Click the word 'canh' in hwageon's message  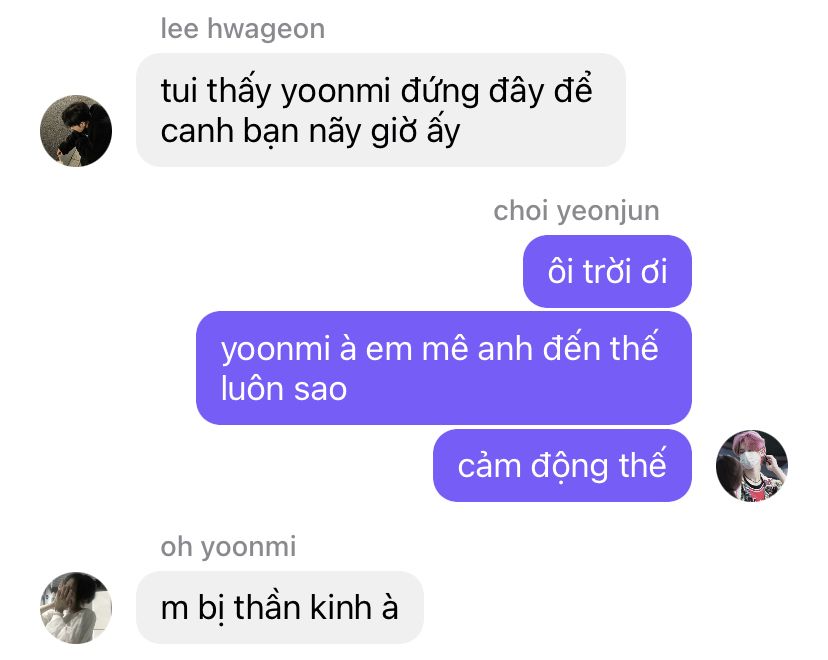tap(197, 131)
